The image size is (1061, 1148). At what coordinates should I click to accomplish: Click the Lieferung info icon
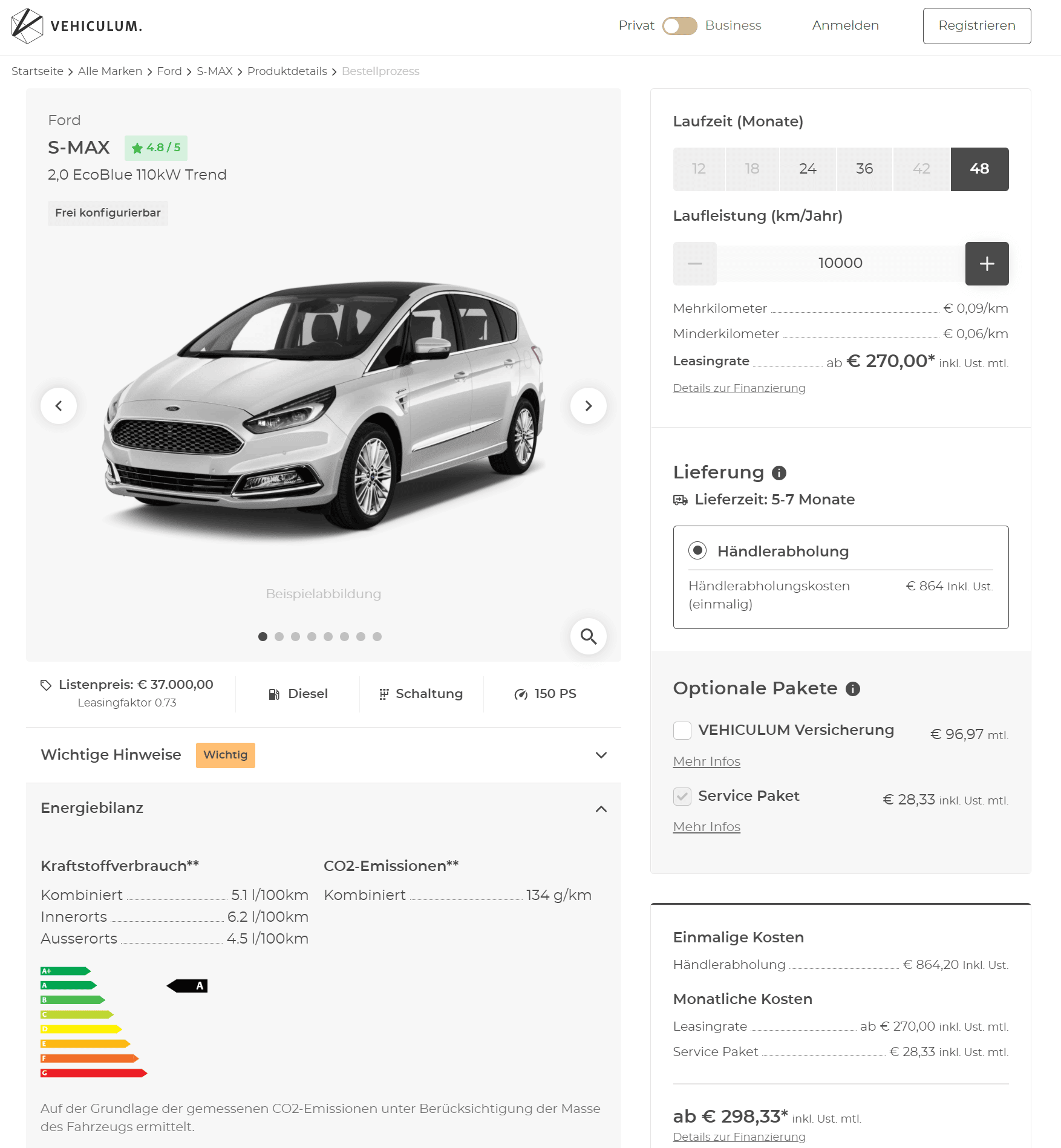coord(779,473)
